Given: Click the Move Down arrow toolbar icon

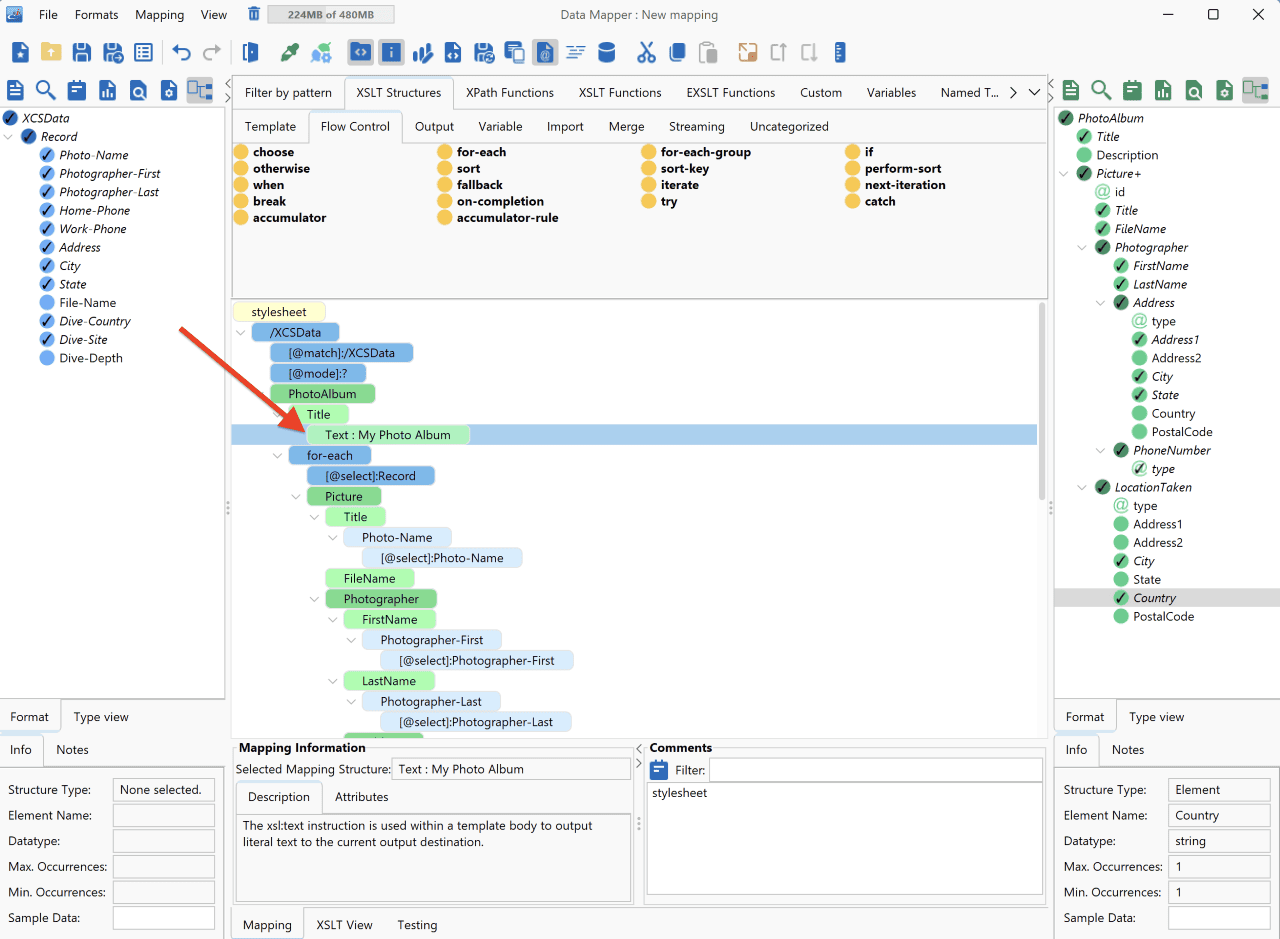Looking at the screenshot, I should [809, 52].
